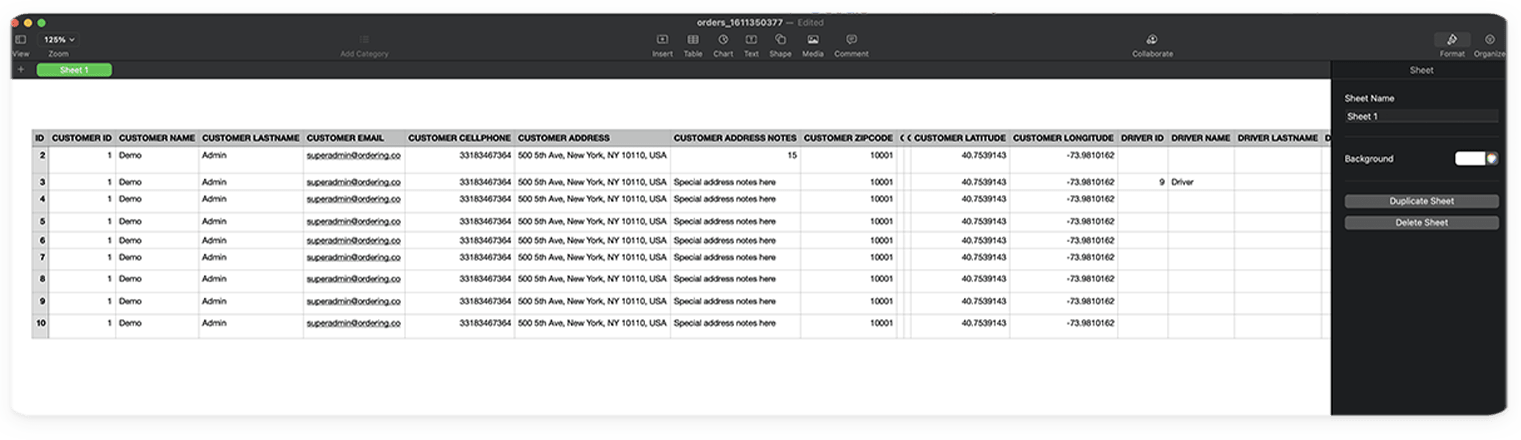Click the Sheet inspector tab header
Image resolution: width=1521 pixels, height=440 pixels.
pyautogui.click(x=1421, y=70)
